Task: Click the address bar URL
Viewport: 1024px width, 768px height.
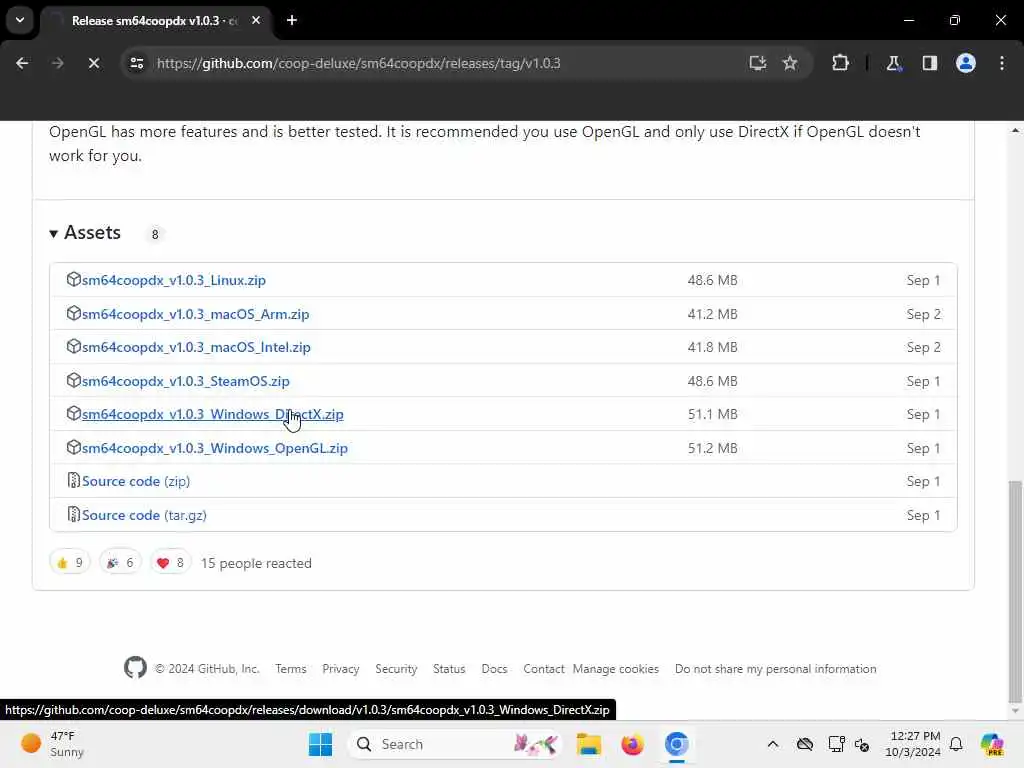Action: (x=359, y=63)
